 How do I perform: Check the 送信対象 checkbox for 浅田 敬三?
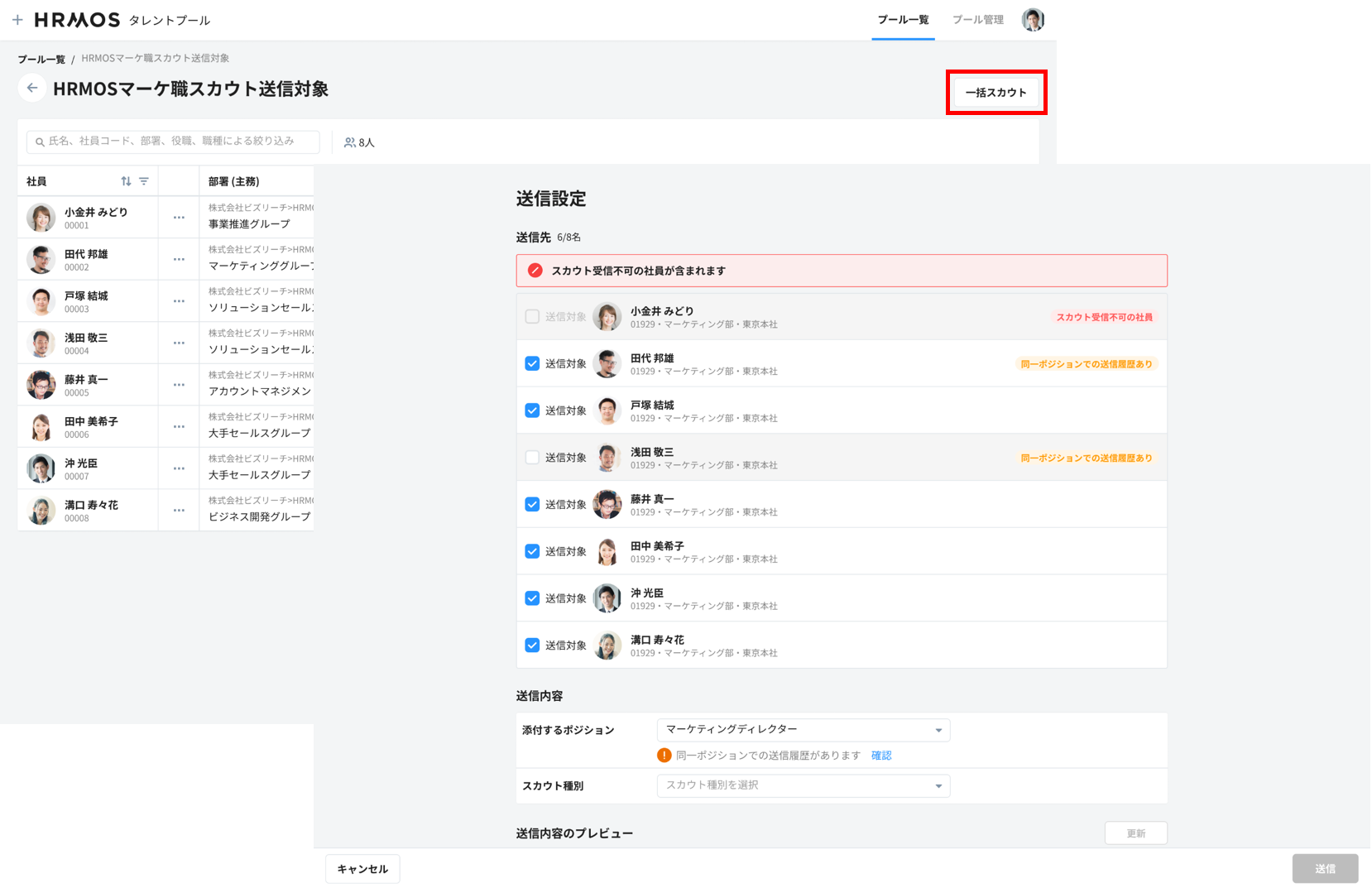(x=532, y=458)
